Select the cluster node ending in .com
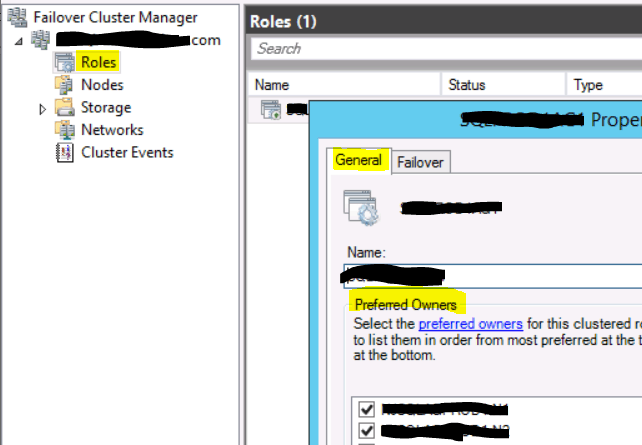This screenshot has height=445, width=642. click(138, 40)
